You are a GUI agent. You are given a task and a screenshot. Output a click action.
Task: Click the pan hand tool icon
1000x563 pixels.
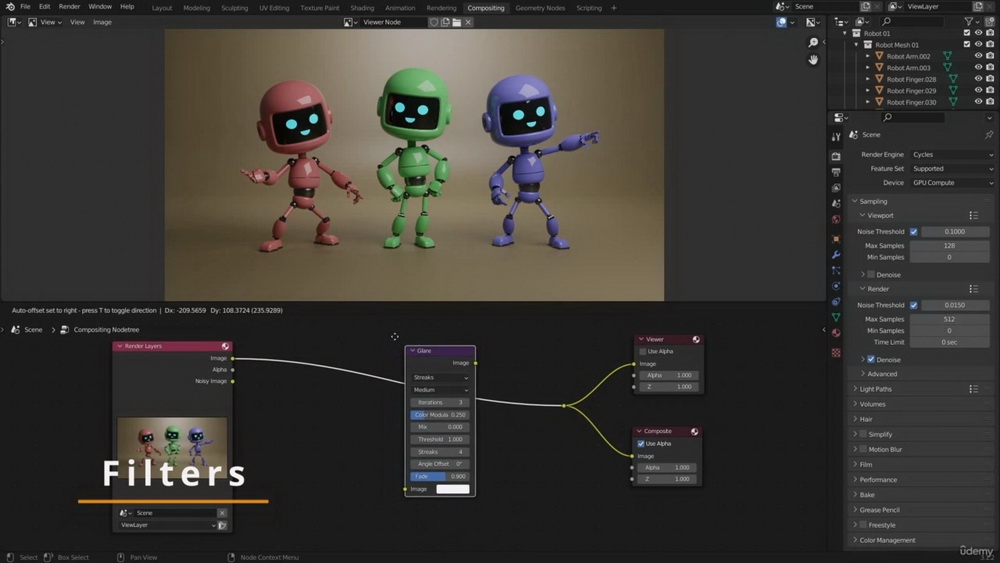[x=813, y=59]
